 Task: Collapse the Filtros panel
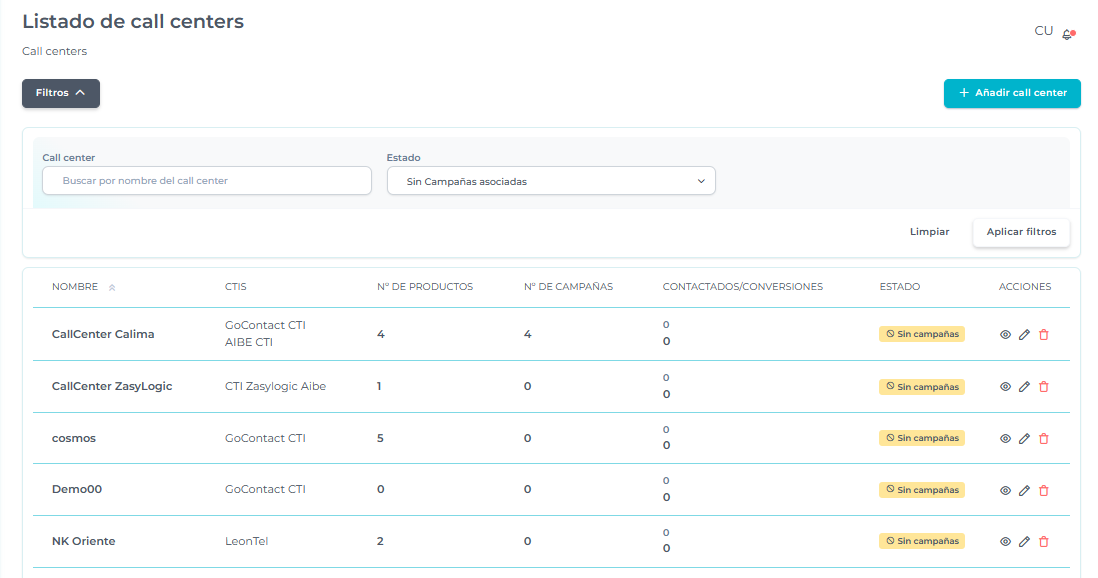coord(61,93)
